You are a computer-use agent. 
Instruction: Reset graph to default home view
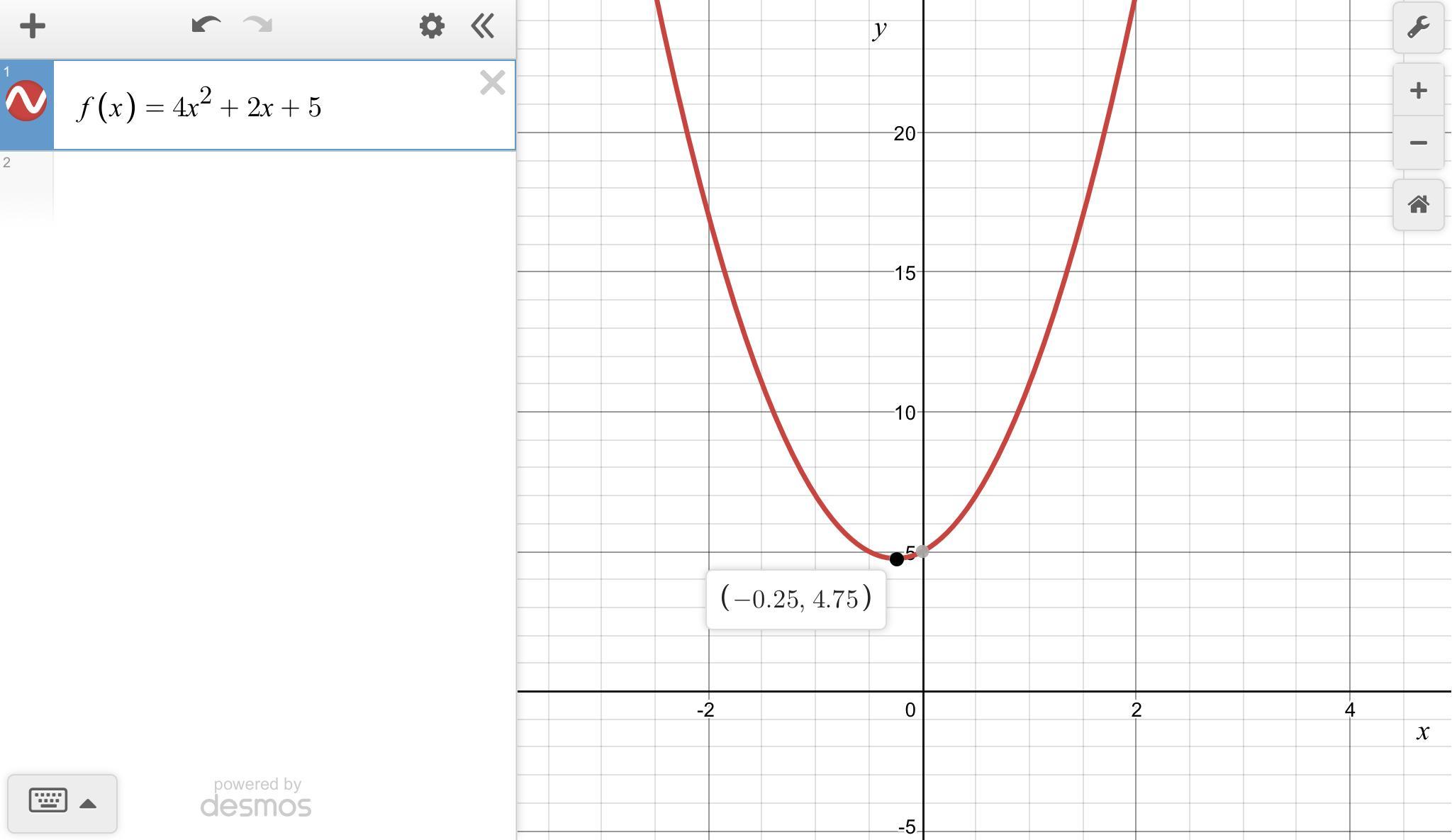click(x=1418, y=206)
